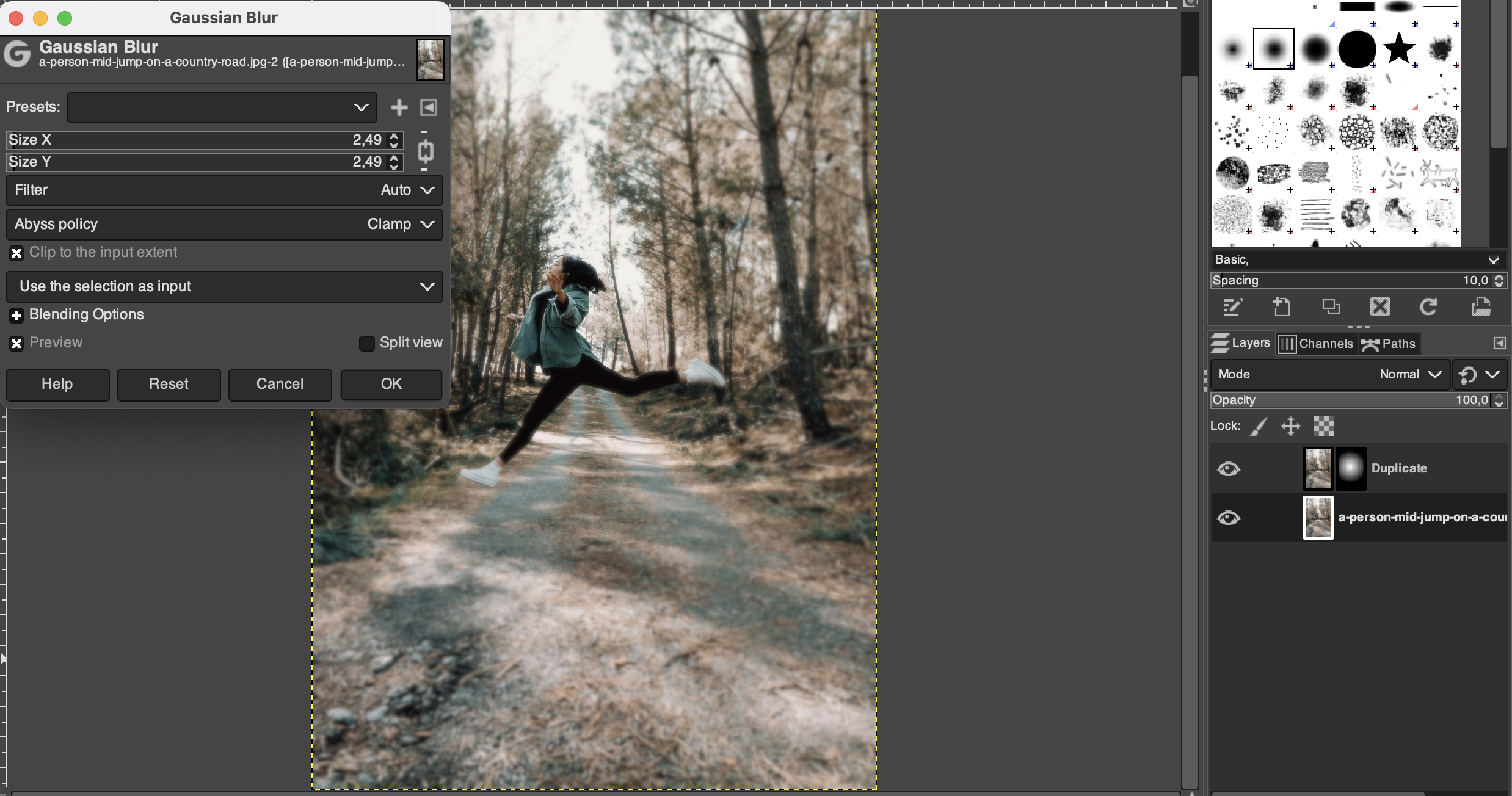Click the OK button to apply blur

point(390,385)
